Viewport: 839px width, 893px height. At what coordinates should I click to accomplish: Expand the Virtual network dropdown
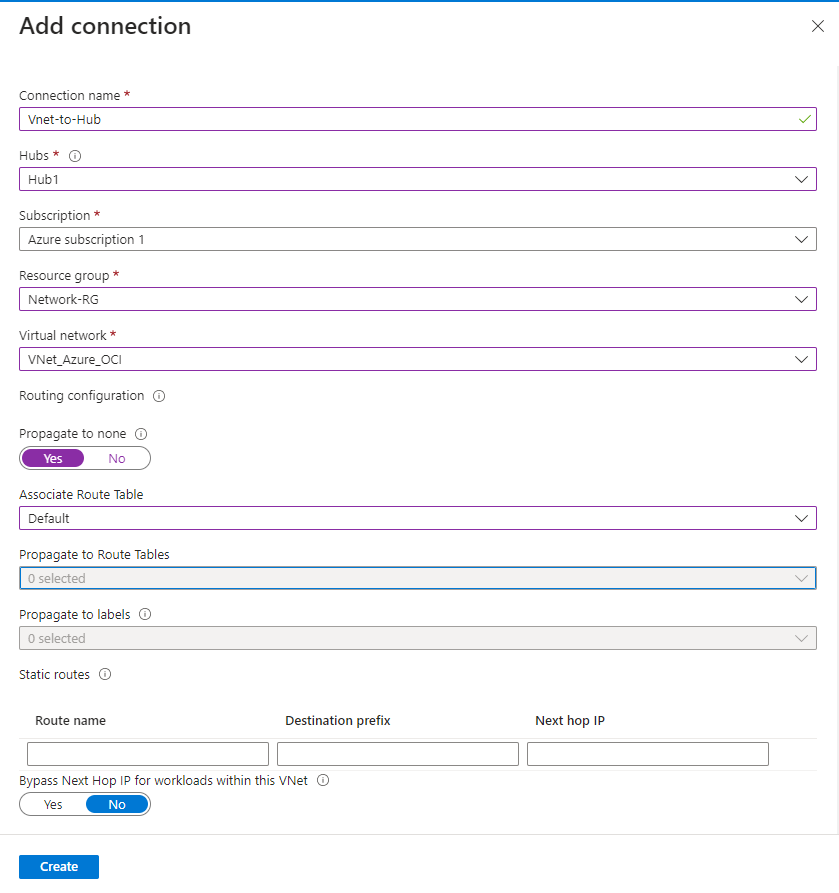point(417,359)
